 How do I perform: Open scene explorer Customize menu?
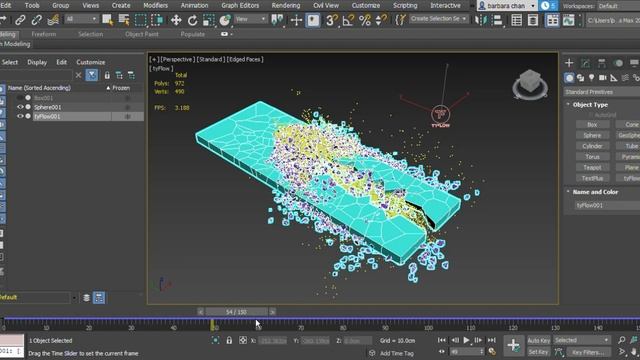pos(91,62)
